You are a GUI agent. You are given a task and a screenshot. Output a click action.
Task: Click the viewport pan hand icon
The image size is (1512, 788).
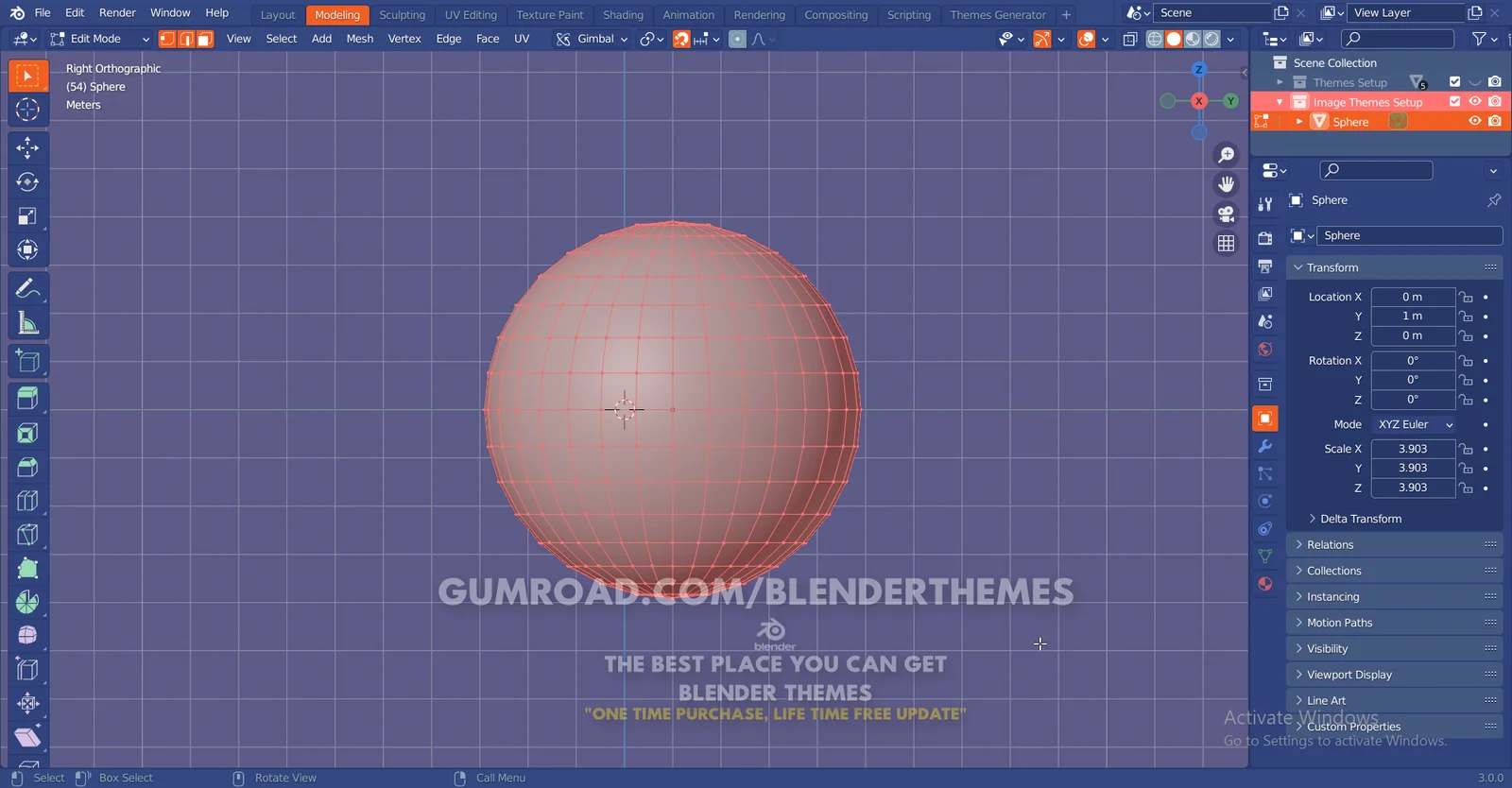(1226, 184)
